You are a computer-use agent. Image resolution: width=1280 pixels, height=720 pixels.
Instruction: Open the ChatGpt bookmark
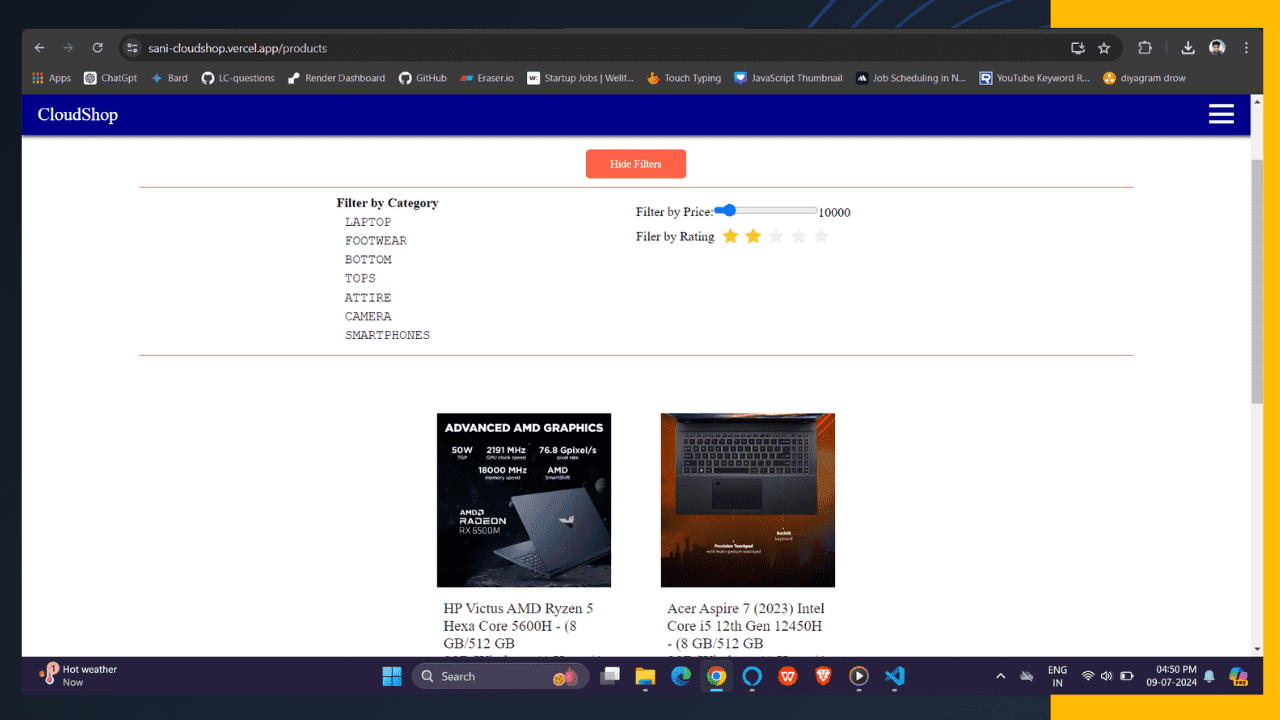click(110, 77)
